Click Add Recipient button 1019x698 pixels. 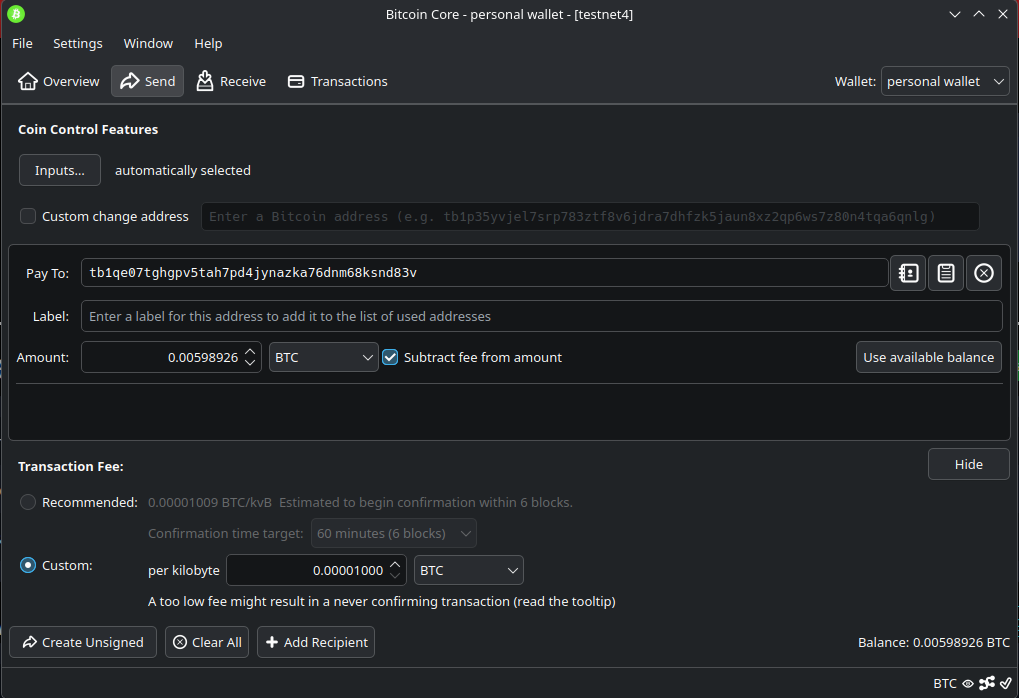(316, 642)
